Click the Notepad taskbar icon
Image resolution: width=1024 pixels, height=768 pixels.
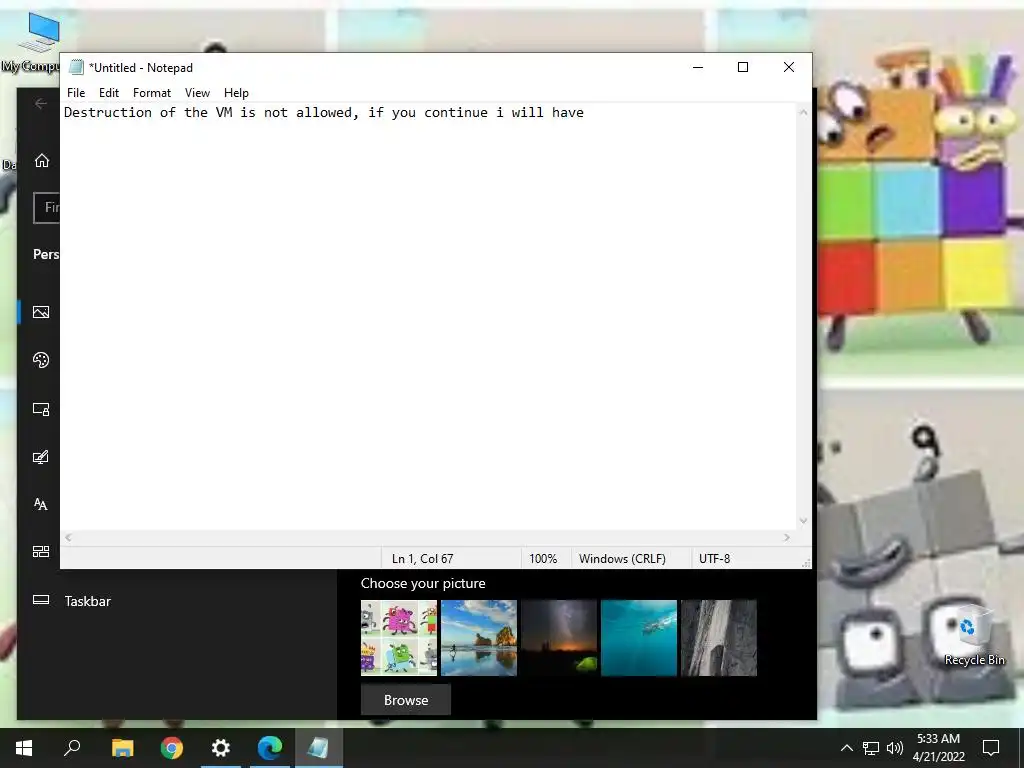click(x=319, y=748)
